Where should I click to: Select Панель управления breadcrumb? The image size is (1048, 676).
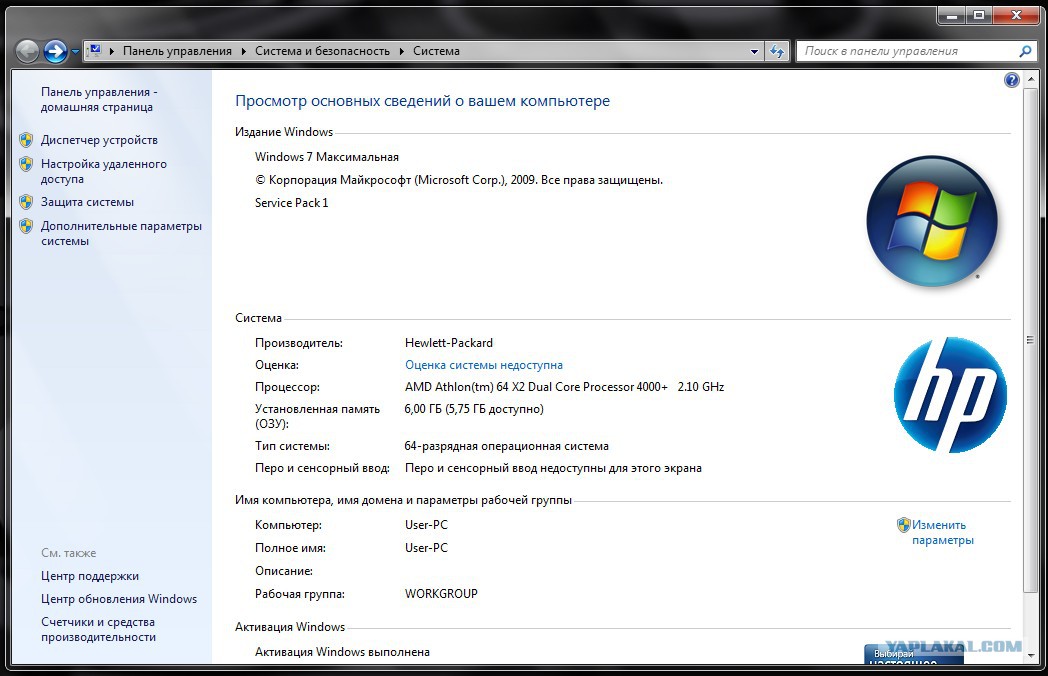(x=177, y=51)
